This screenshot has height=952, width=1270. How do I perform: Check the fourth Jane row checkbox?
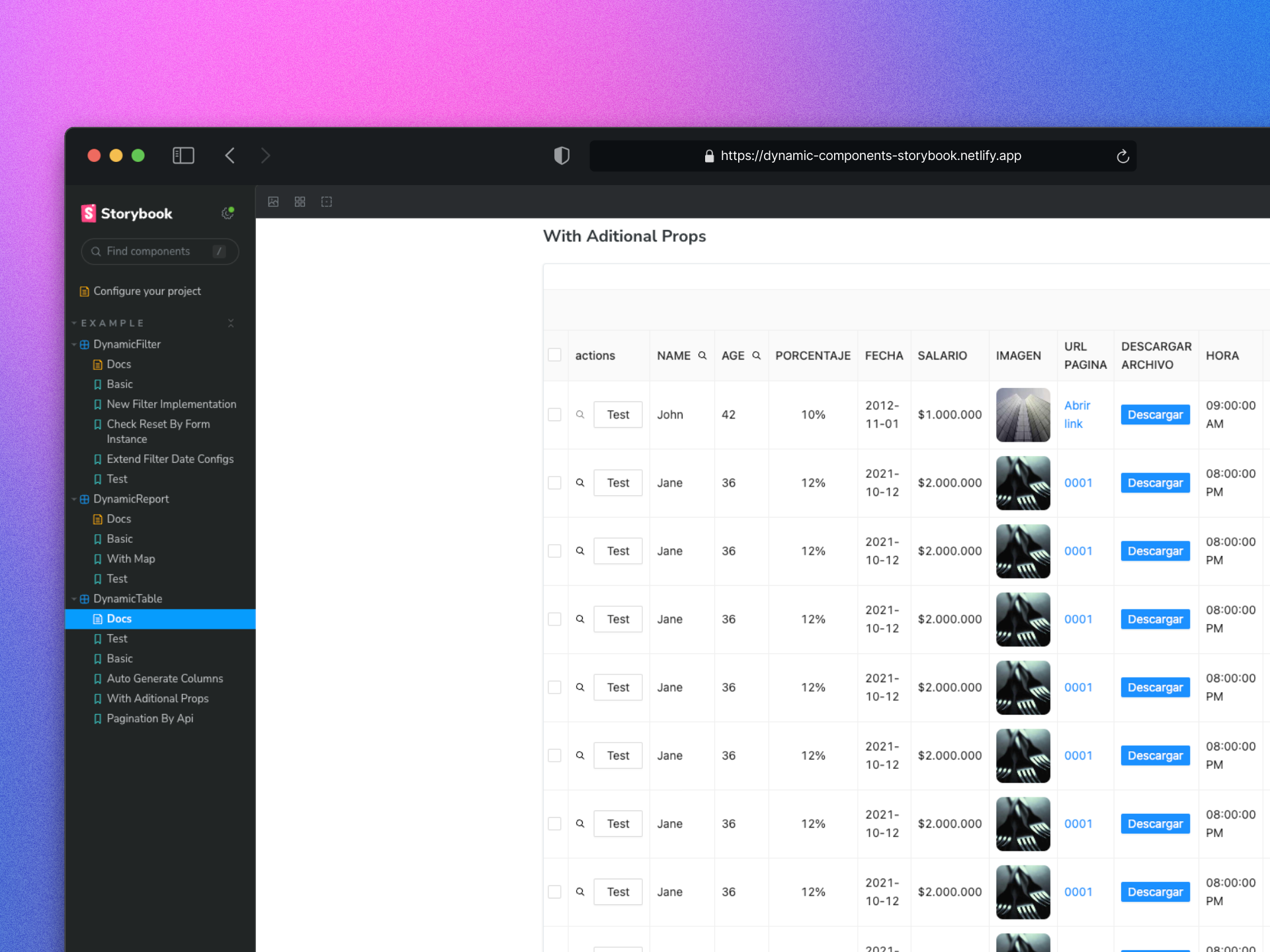pos(555,688)
